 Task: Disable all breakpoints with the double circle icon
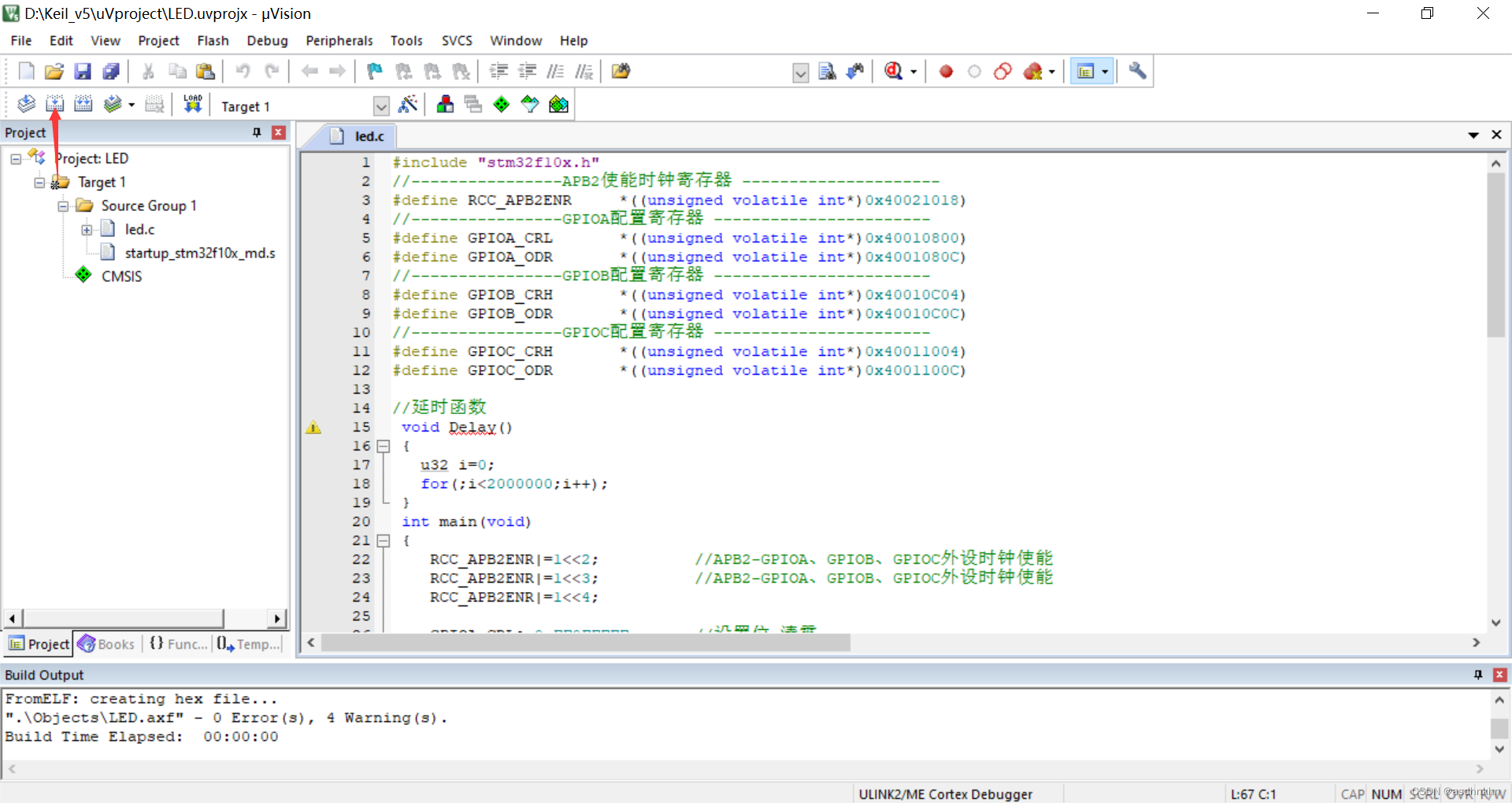click(1002, 72)
